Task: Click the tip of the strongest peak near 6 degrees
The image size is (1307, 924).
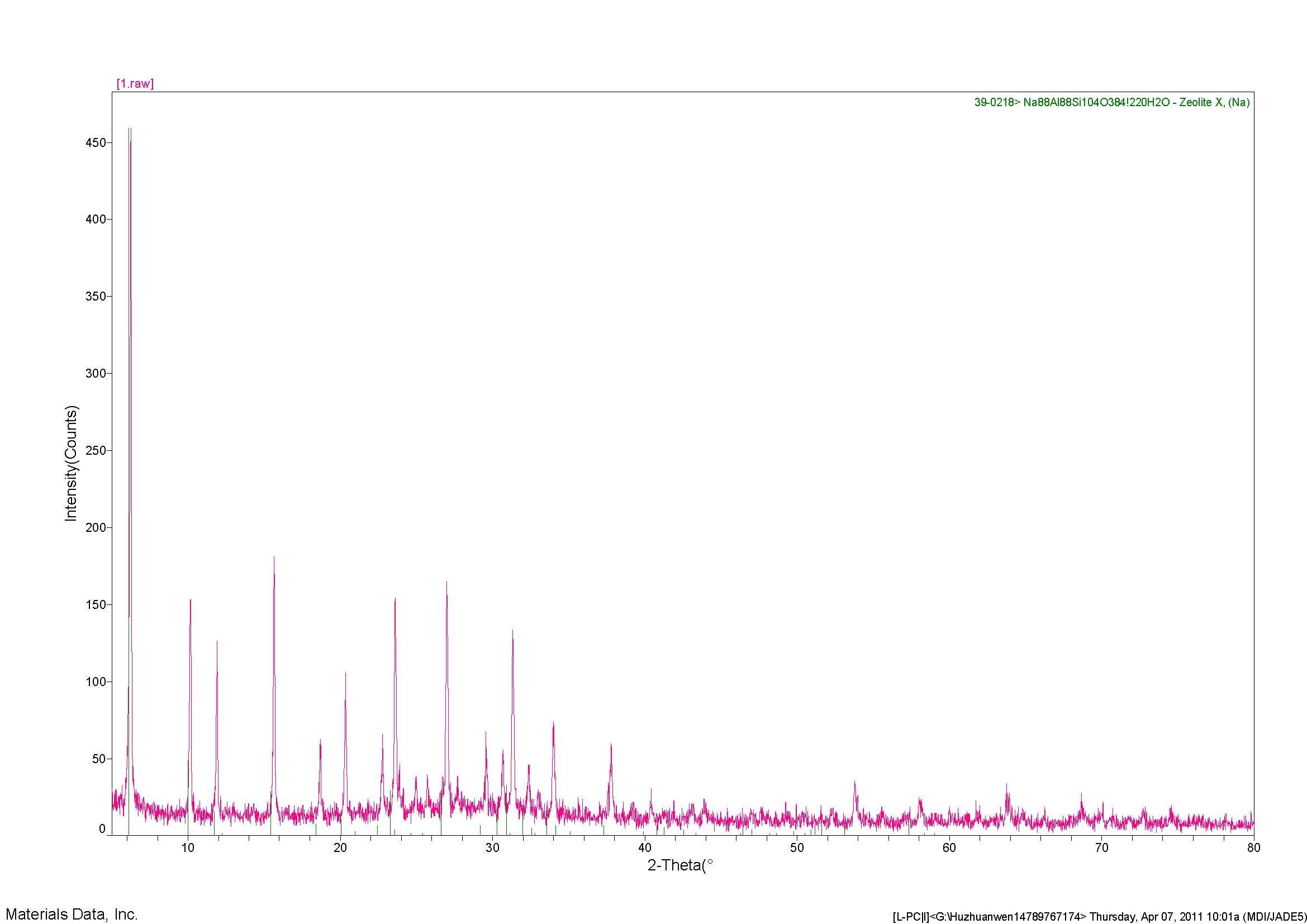Action: point(130,130)
